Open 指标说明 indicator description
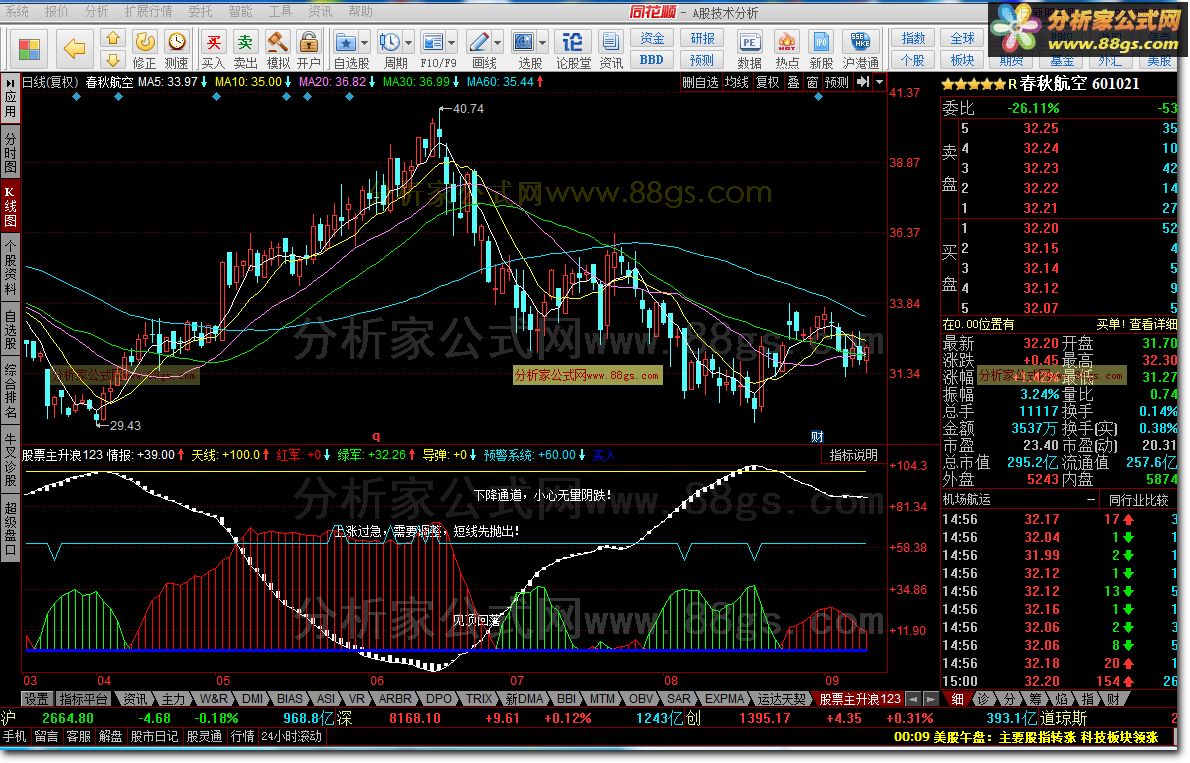1190x763 pixels. (854, 455)
